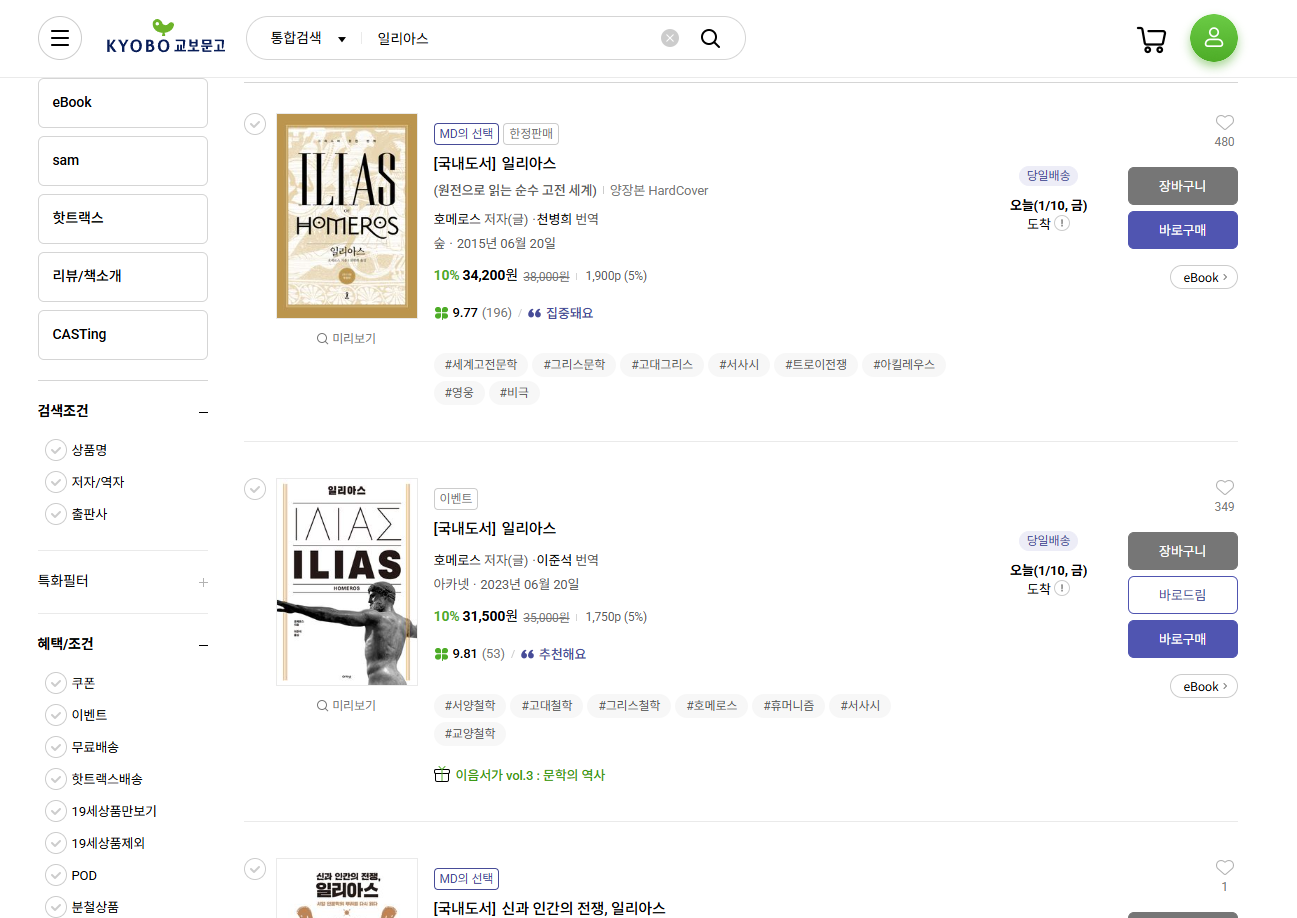Enable the 쿠폰 benefit filter
Screen dimensions: 1297x918
(56, 683)
